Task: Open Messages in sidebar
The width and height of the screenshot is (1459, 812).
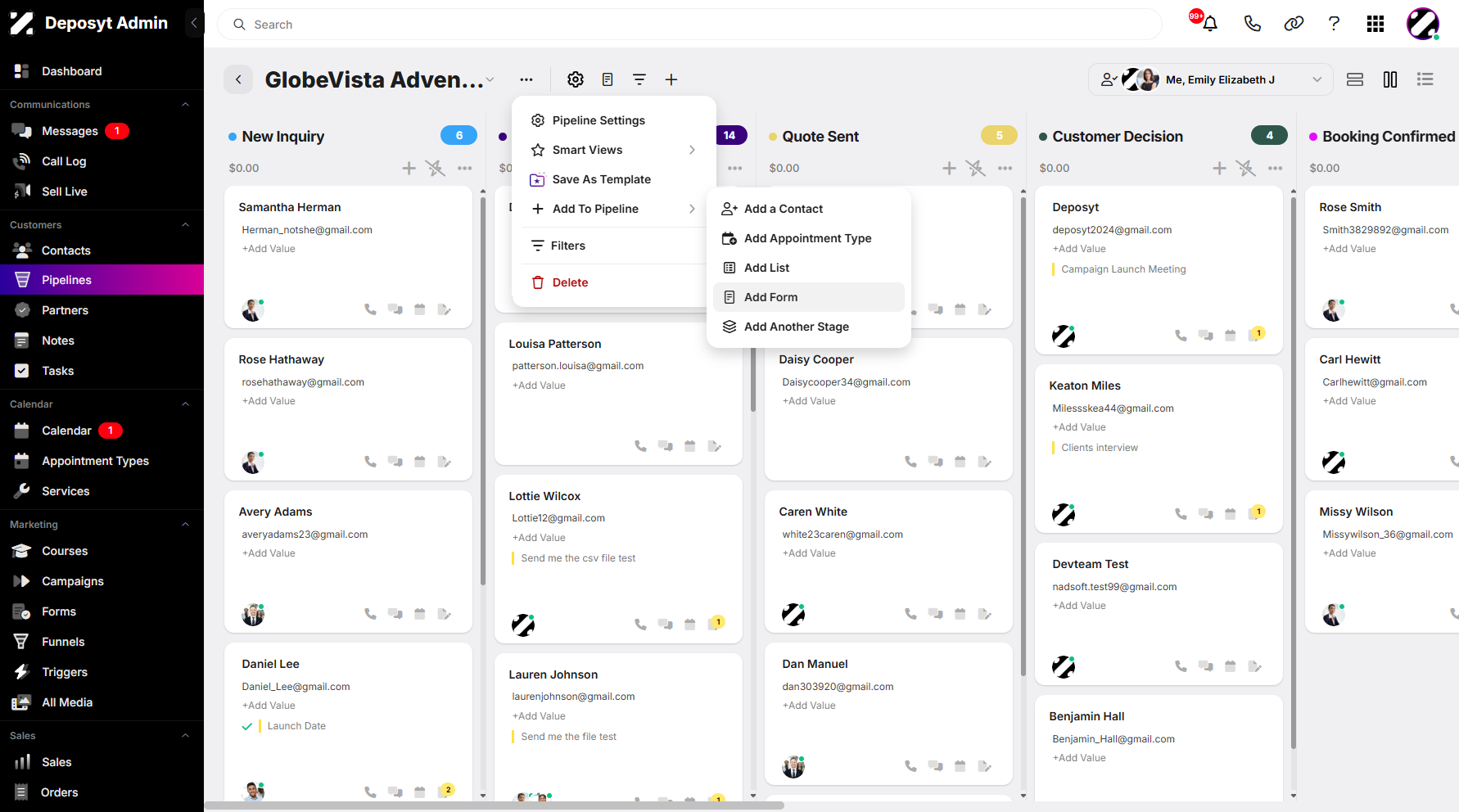Action: pos(102,131)
